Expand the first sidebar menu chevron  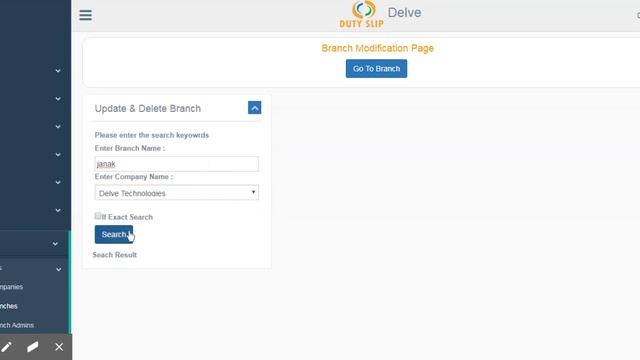[x=58, y=71]
